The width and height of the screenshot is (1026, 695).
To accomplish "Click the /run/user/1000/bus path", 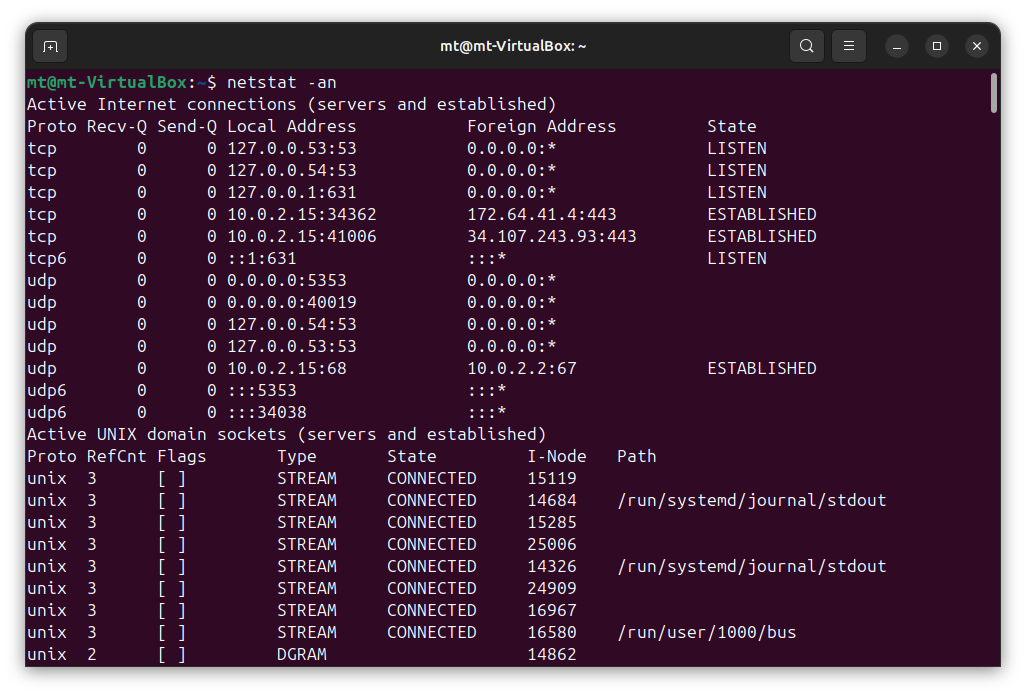I will pyautogui.click(x=706, y=632).
